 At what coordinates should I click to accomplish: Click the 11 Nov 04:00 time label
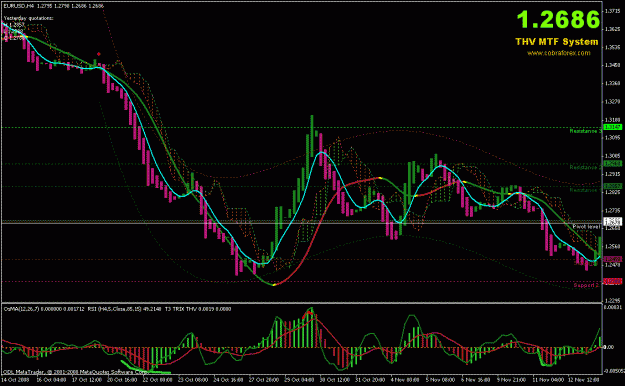[548, 380]
